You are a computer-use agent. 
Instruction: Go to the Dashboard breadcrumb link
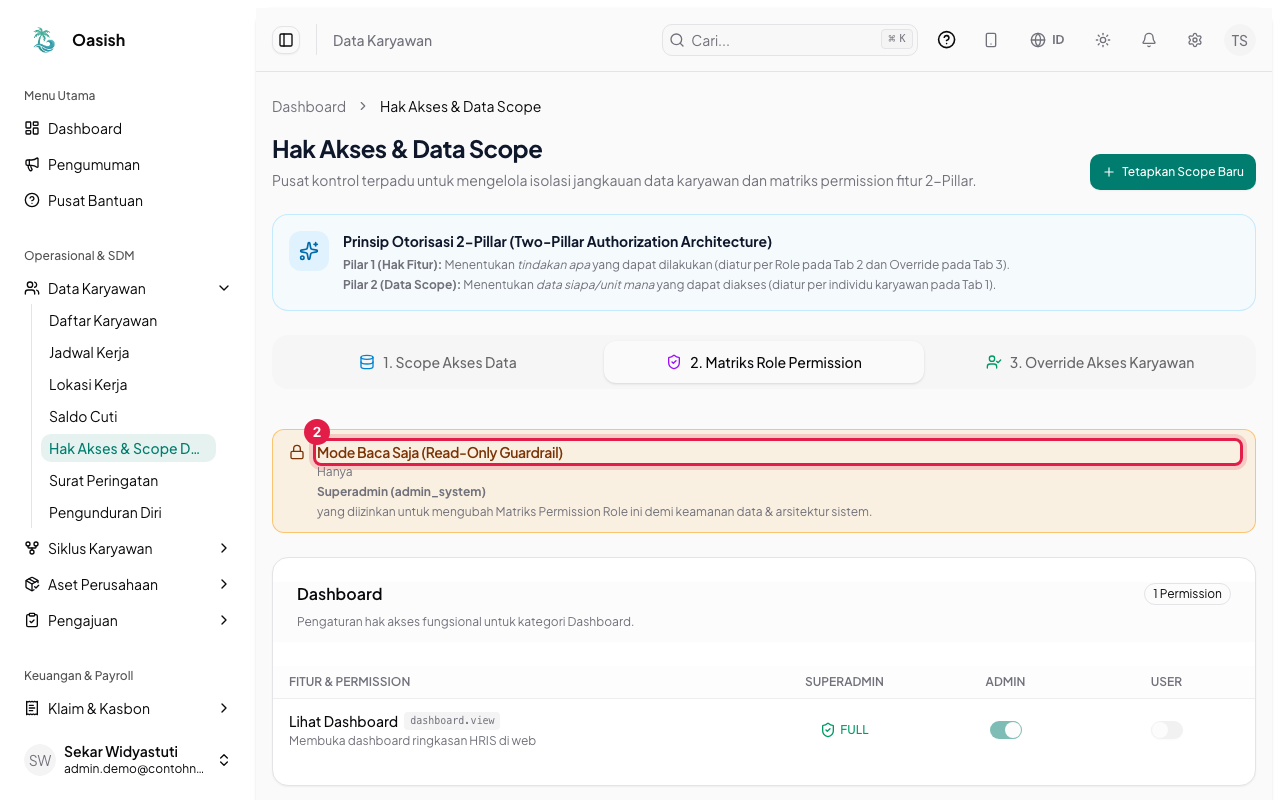309,107
